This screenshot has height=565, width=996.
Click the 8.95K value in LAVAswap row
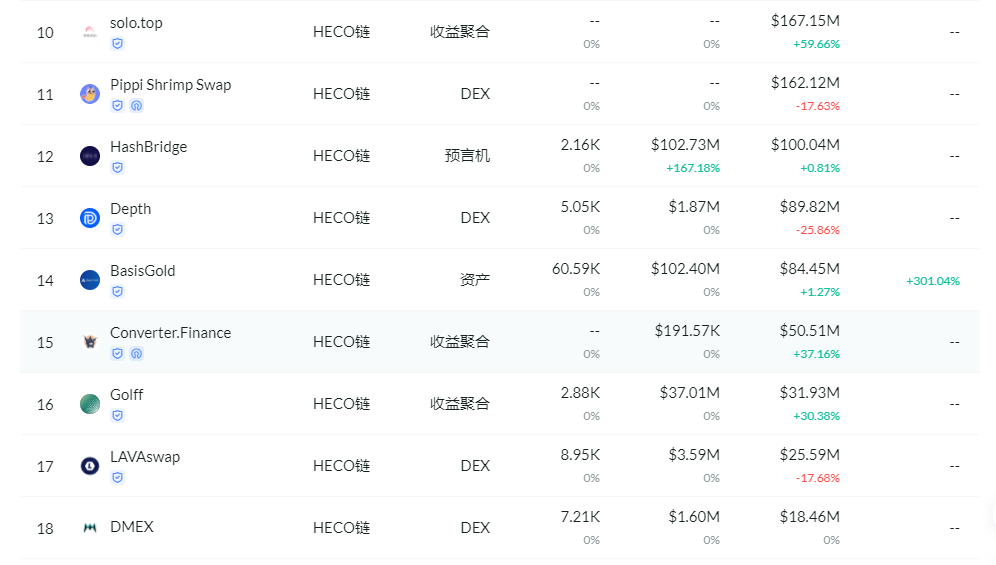tap(580, 454)
